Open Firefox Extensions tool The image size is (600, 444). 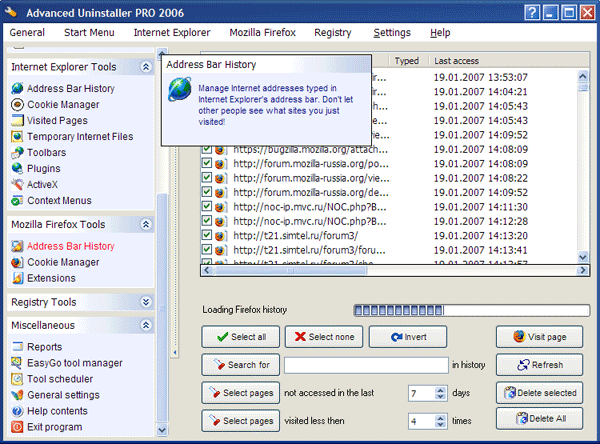click(x=51, y=278)
